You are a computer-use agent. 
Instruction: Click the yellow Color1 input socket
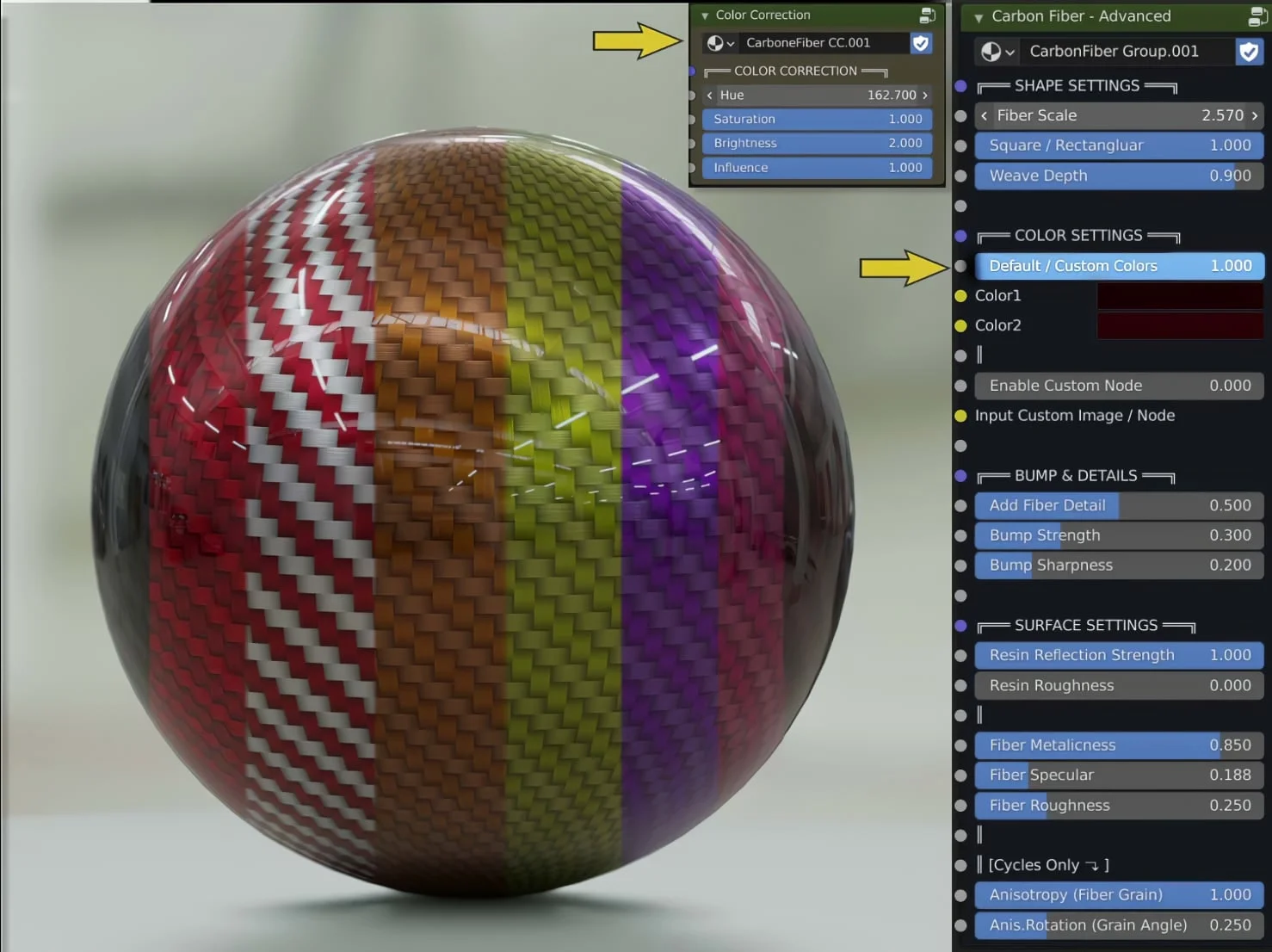[961, 295]
